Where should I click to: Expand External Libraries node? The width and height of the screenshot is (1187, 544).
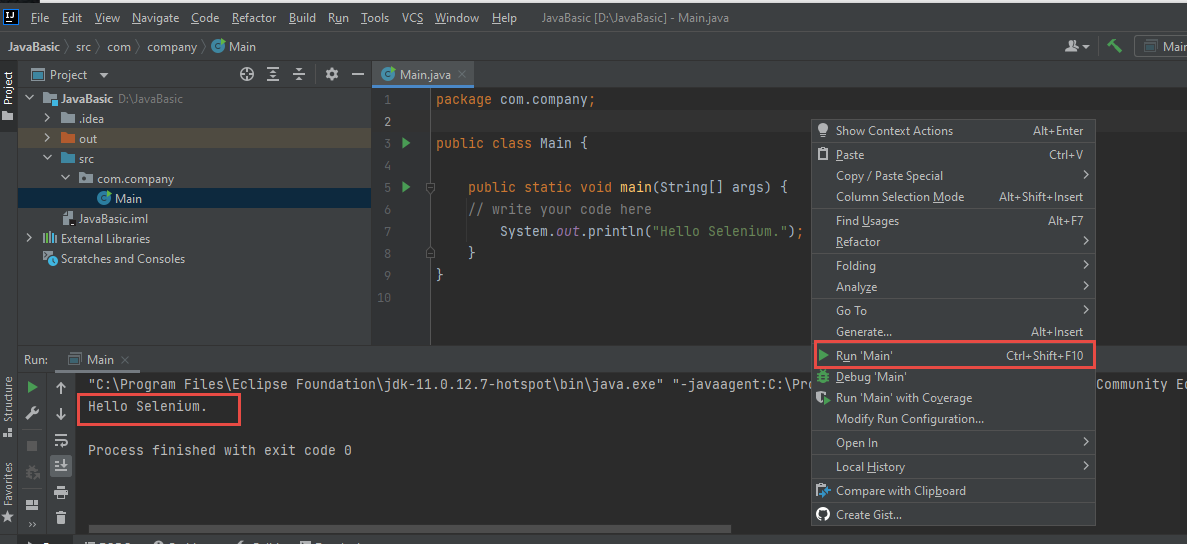[29, 239]
